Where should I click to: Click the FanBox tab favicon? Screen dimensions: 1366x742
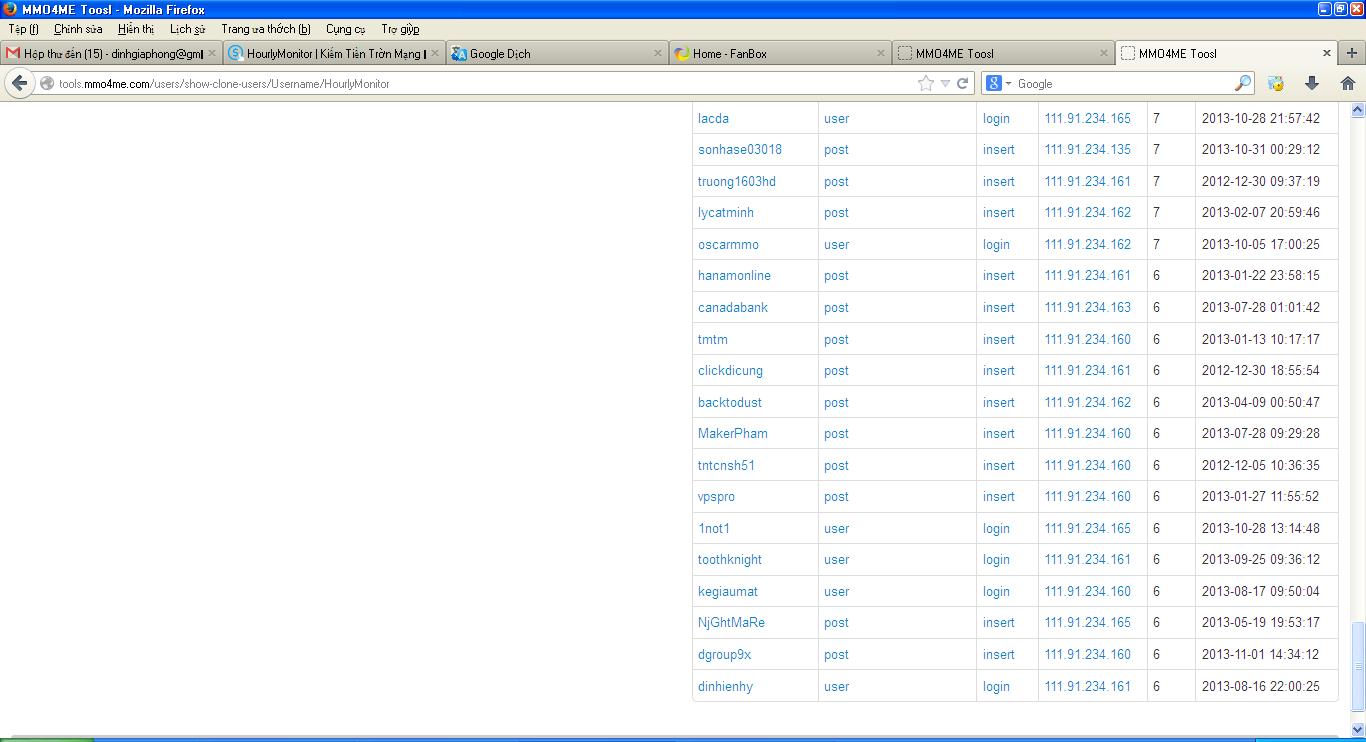(x=682, y=53)
